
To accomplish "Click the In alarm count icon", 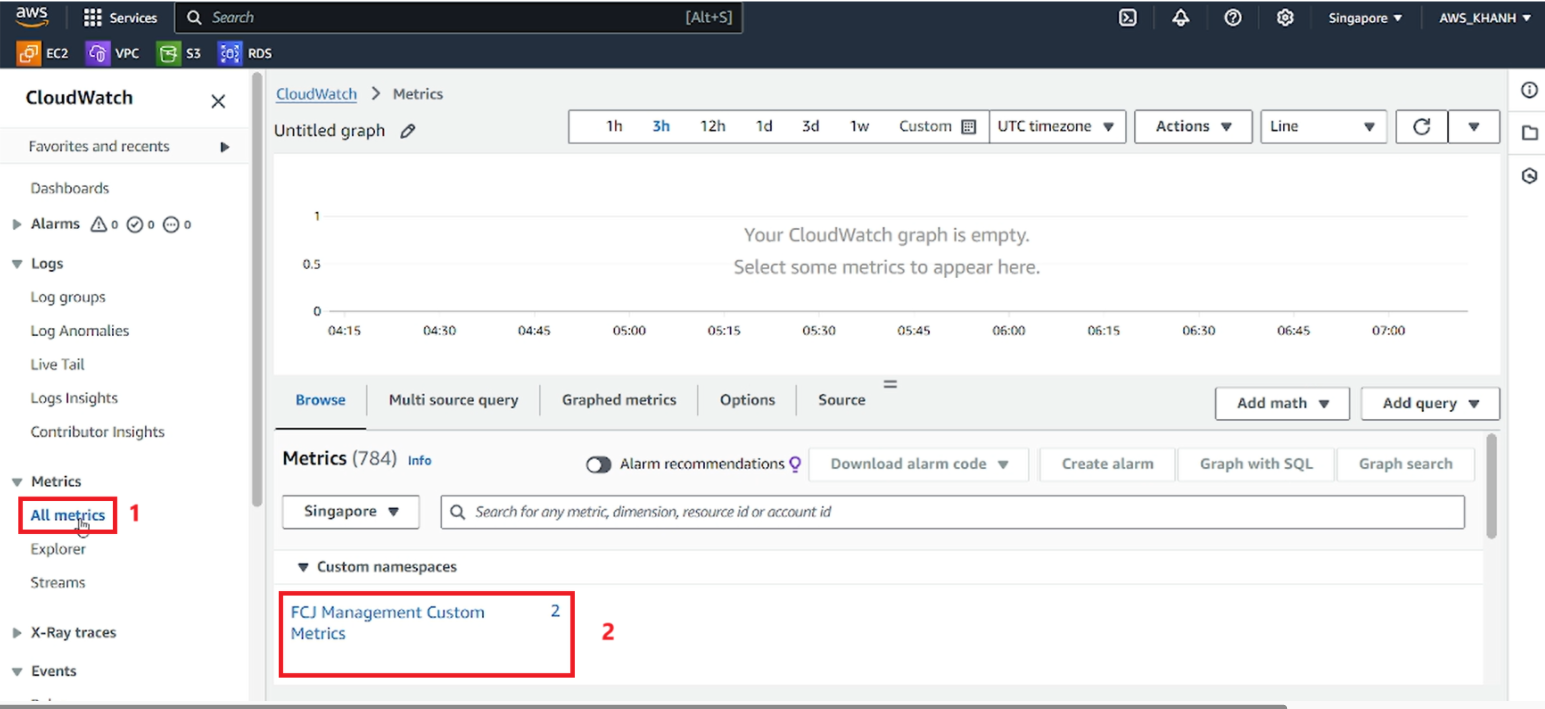I will pos(98,225).
